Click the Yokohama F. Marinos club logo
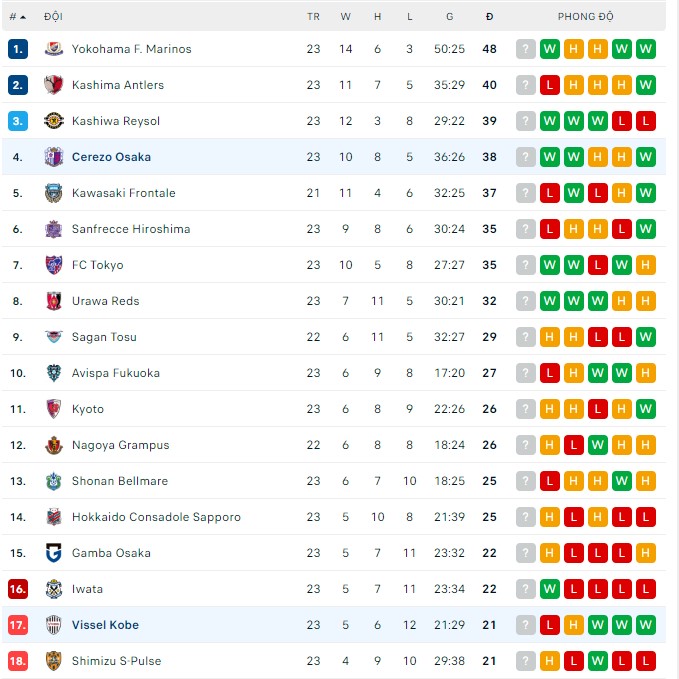The image size is (679, 679). tap(54, 49)
